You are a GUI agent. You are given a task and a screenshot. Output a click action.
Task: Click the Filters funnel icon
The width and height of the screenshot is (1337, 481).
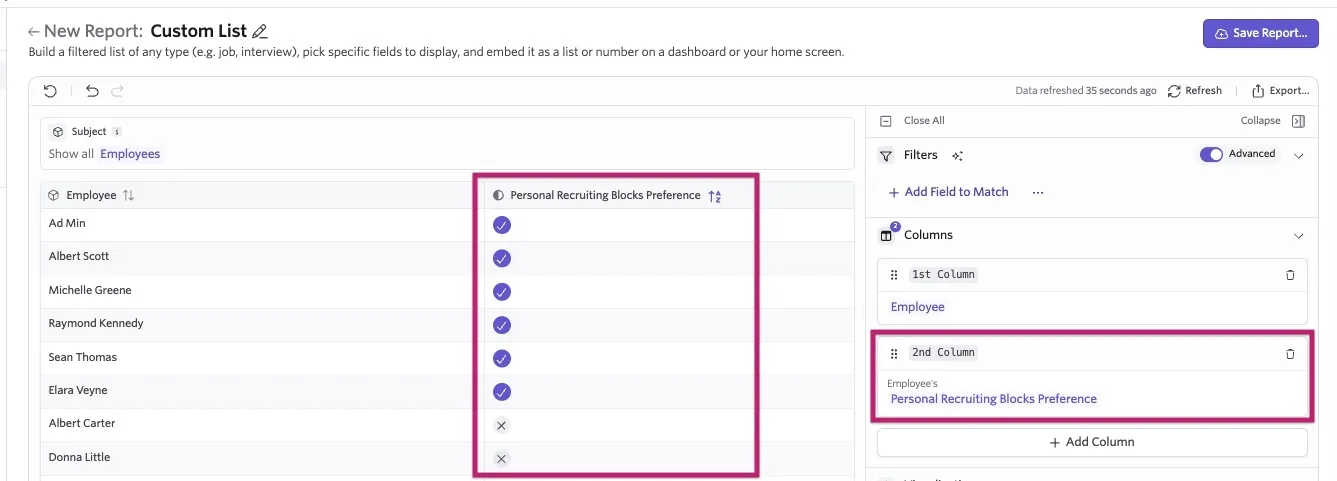pyautogui.click(x=886, y=156)
